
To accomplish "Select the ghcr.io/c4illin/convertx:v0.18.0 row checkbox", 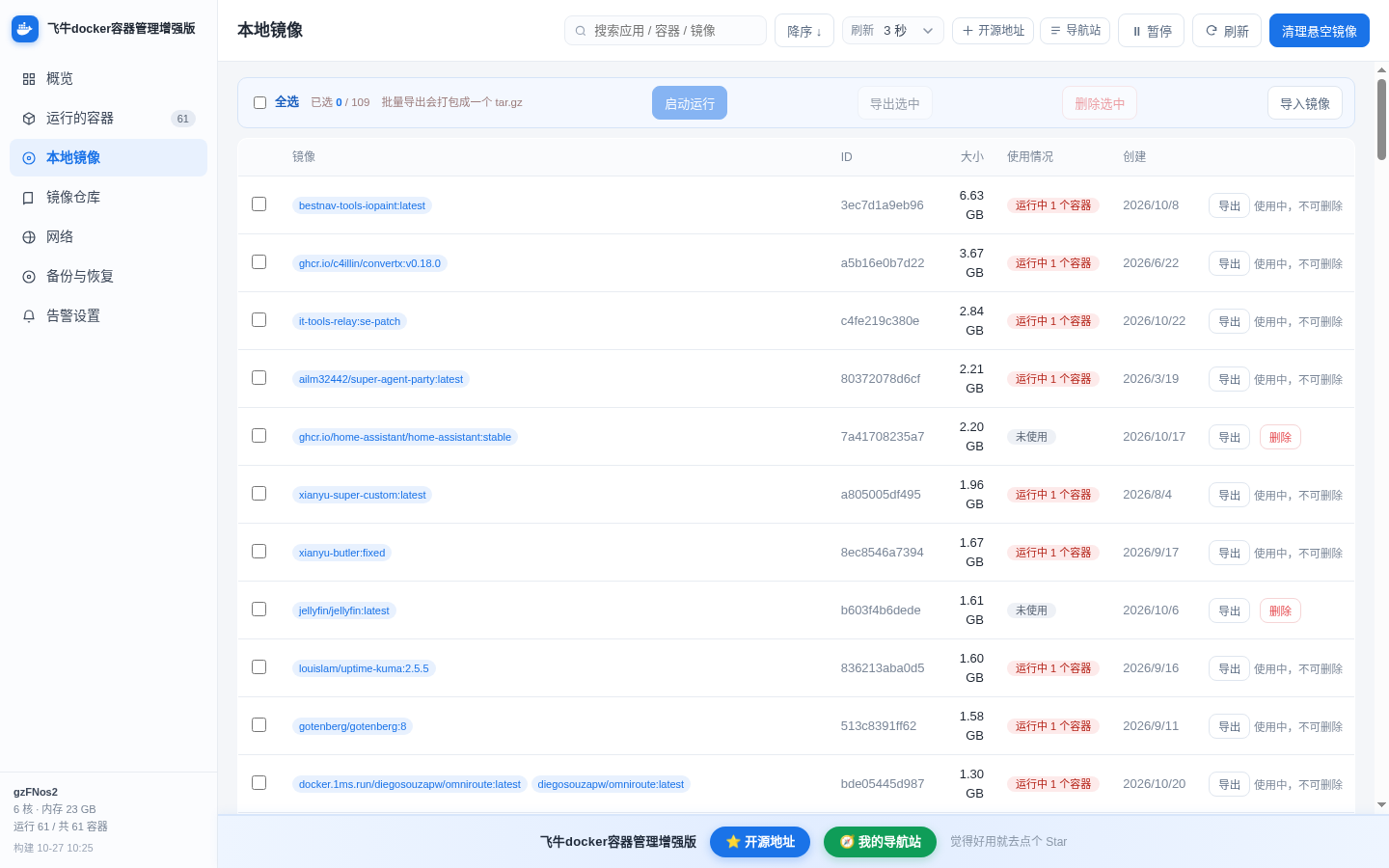I will (259, 261).
